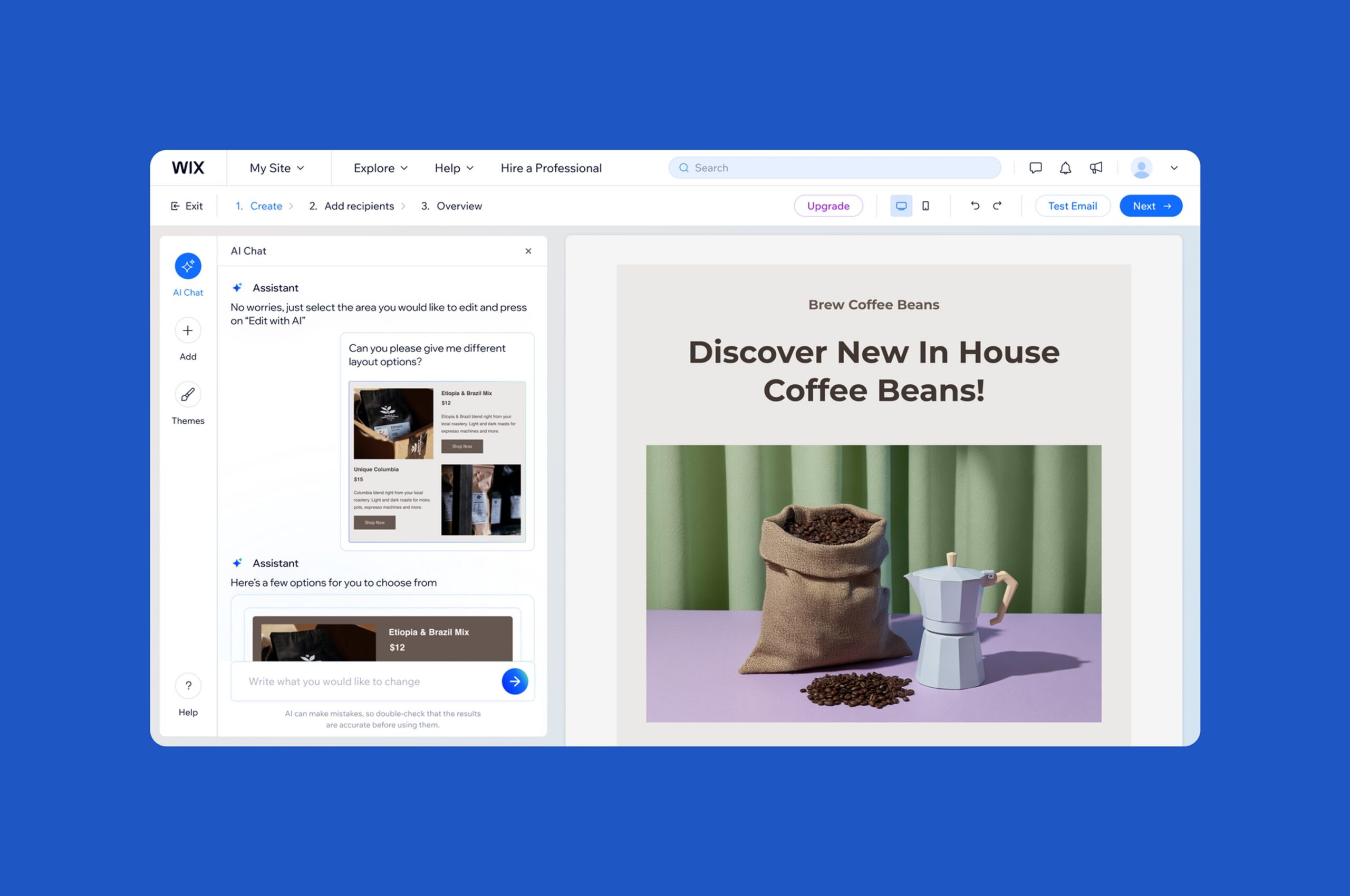Image resolution: width=1350 pixels, height=896 pixels.
Task: Open the AI Chat sidebar tool
Action: pos(188,266)
